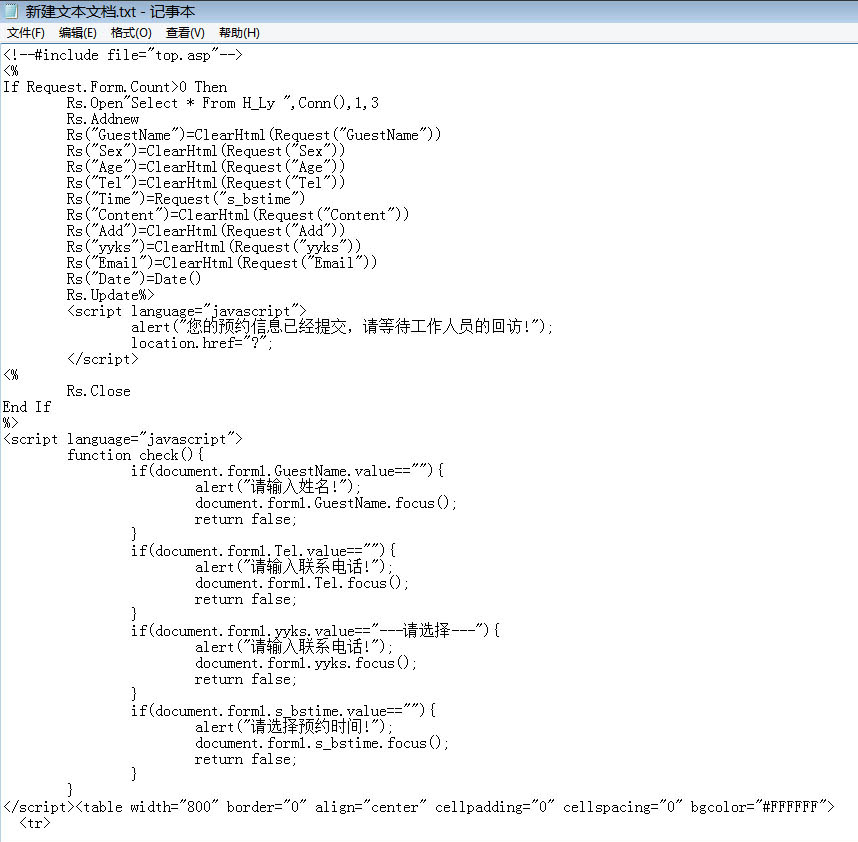Click the alert line about 您的预约信息已经提交

pyautogui.click(x=342, y=327)
